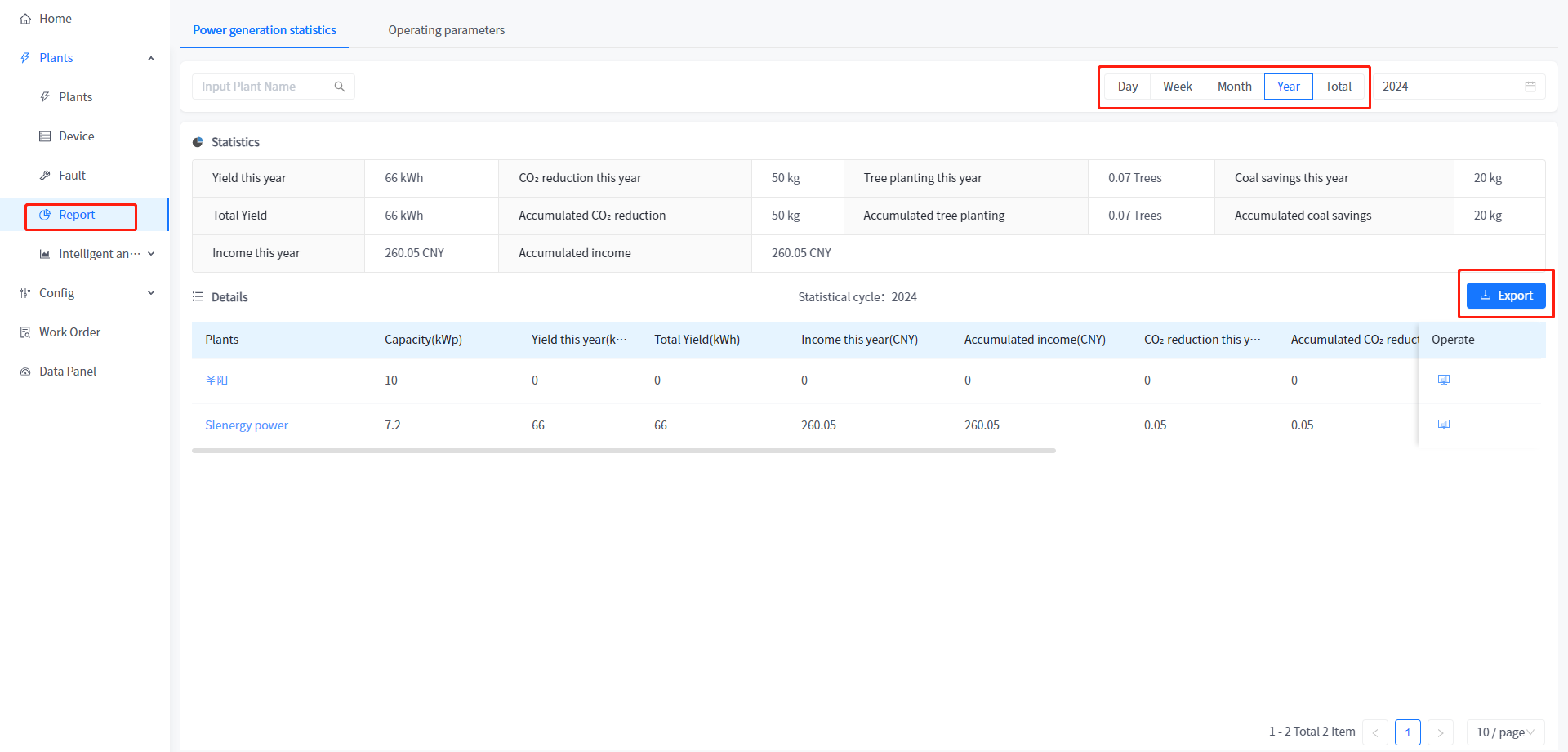The width and height of the screenshot is (1568, 752).
Task: Focus the Input Plant Name search field
Action: (263, 87)
